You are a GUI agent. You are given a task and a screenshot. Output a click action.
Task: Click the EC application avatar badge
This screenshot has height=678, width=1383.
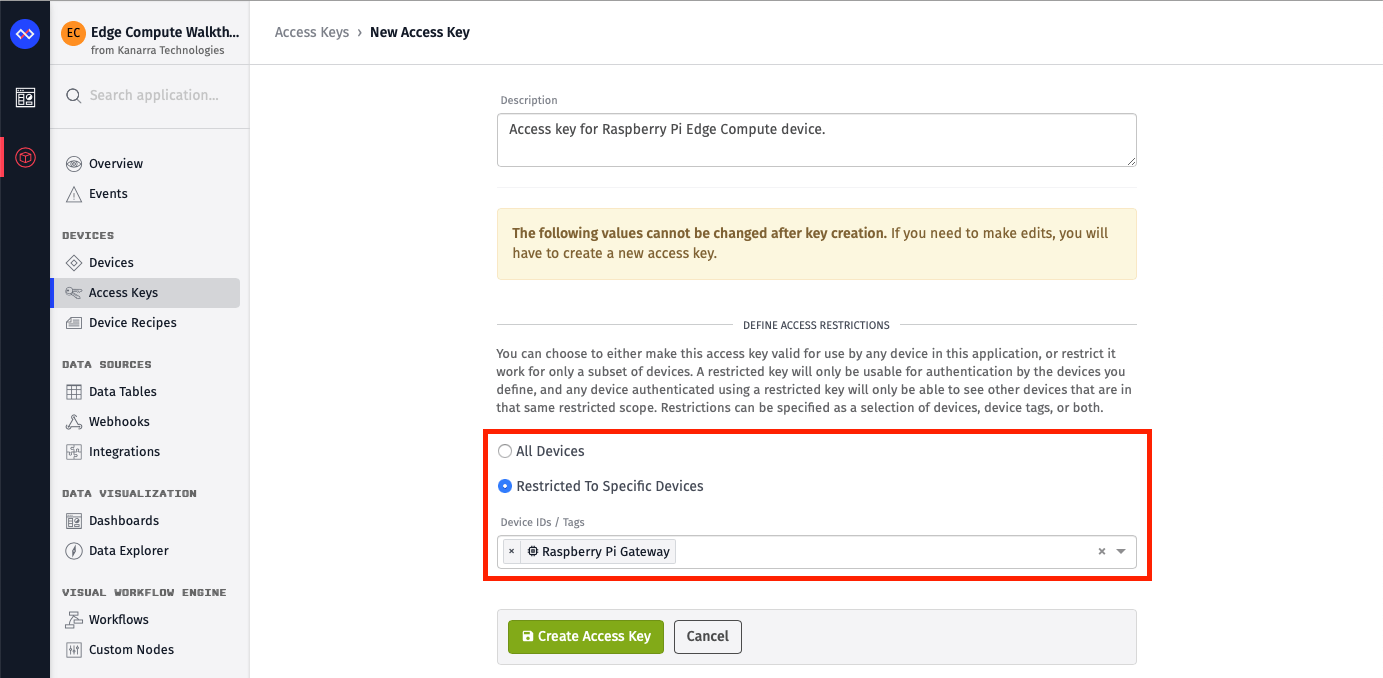pos(73,33)
